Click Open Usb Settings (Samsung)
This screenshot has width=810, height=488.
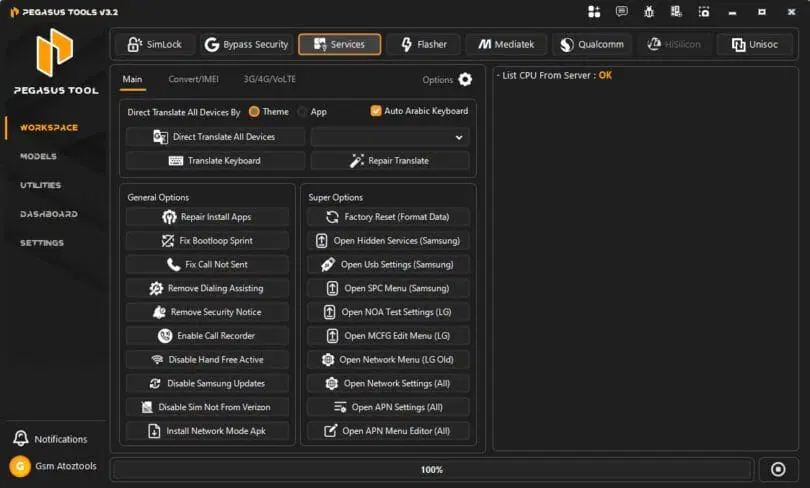point(388,264)
